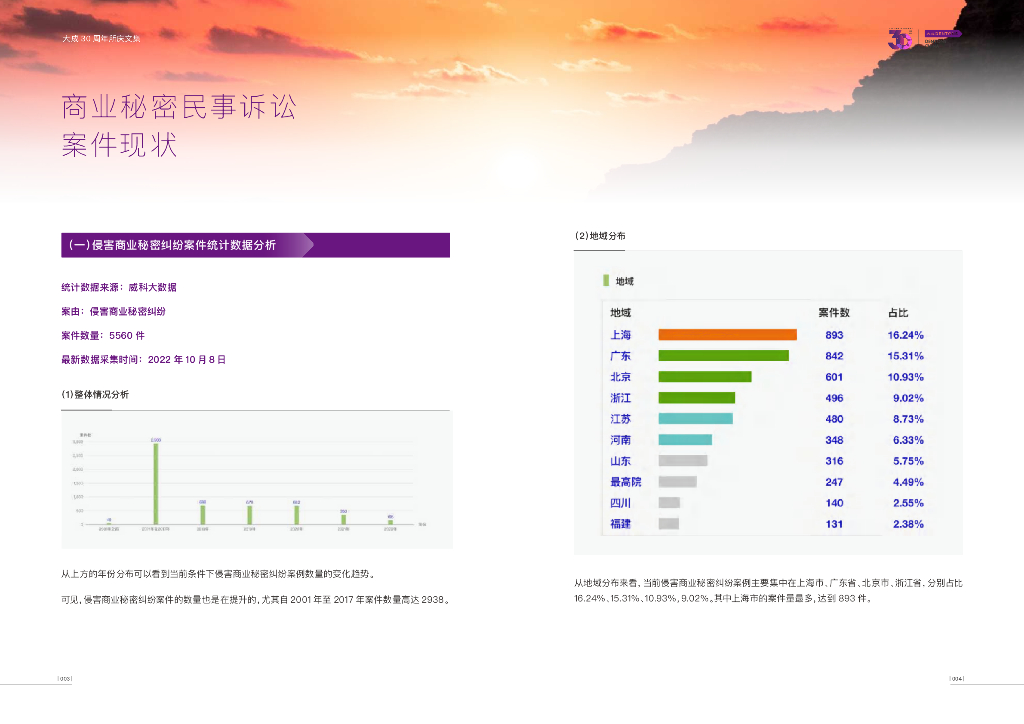Click the 16.24% value for 上海
The image size is (1024, 724).
(905, 335)
